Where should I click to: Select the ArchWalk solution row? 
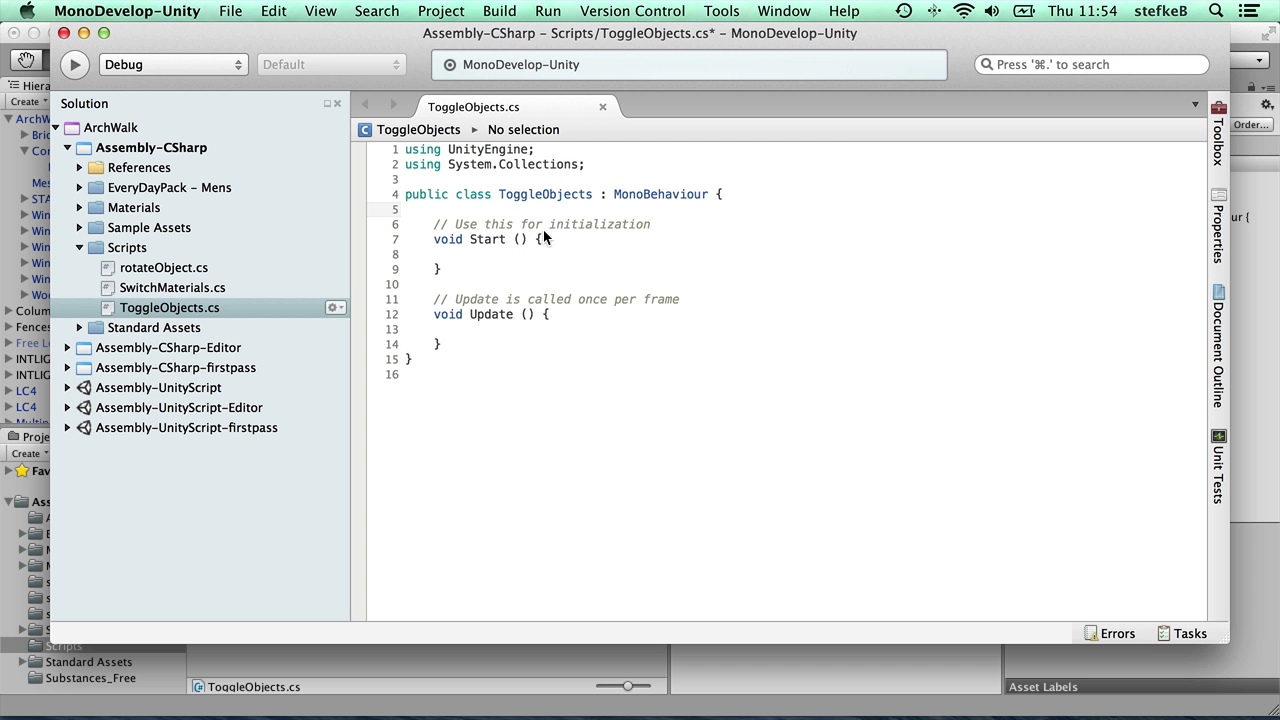(200, 128)
